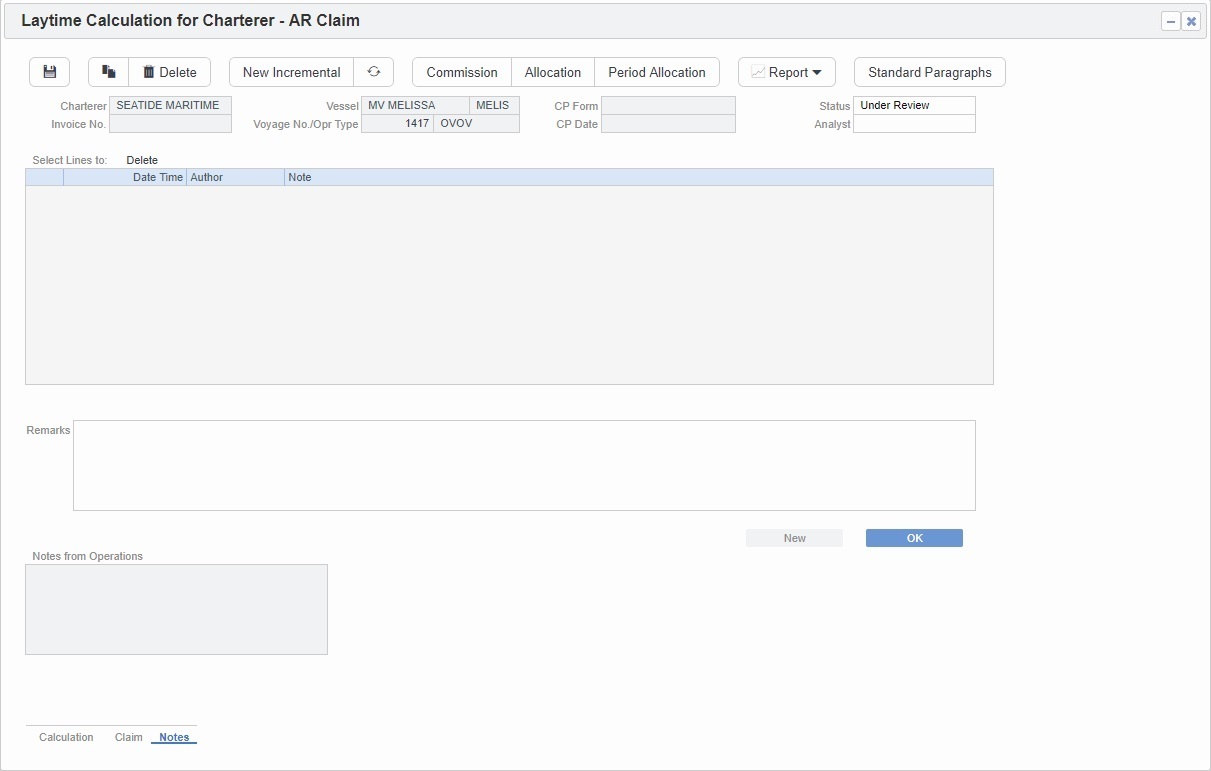Open Period Allocation
This screenshot has height=771, width=1211.
(657, 72)
